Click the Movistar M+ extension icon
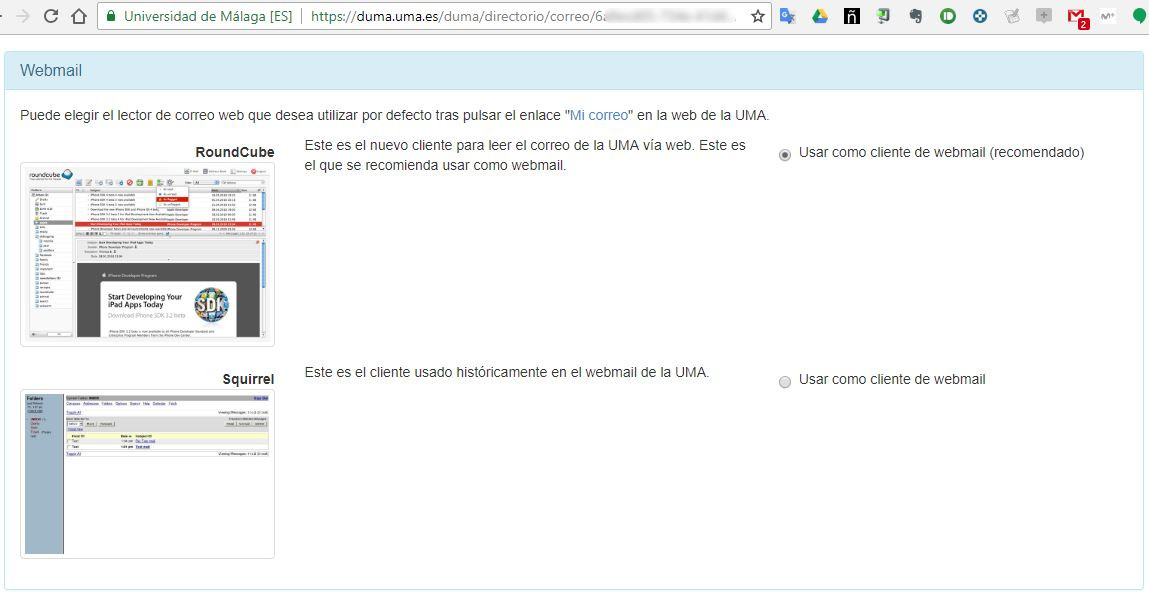1149x594 pixels. pyautogui.click(x=1108, y=17)
